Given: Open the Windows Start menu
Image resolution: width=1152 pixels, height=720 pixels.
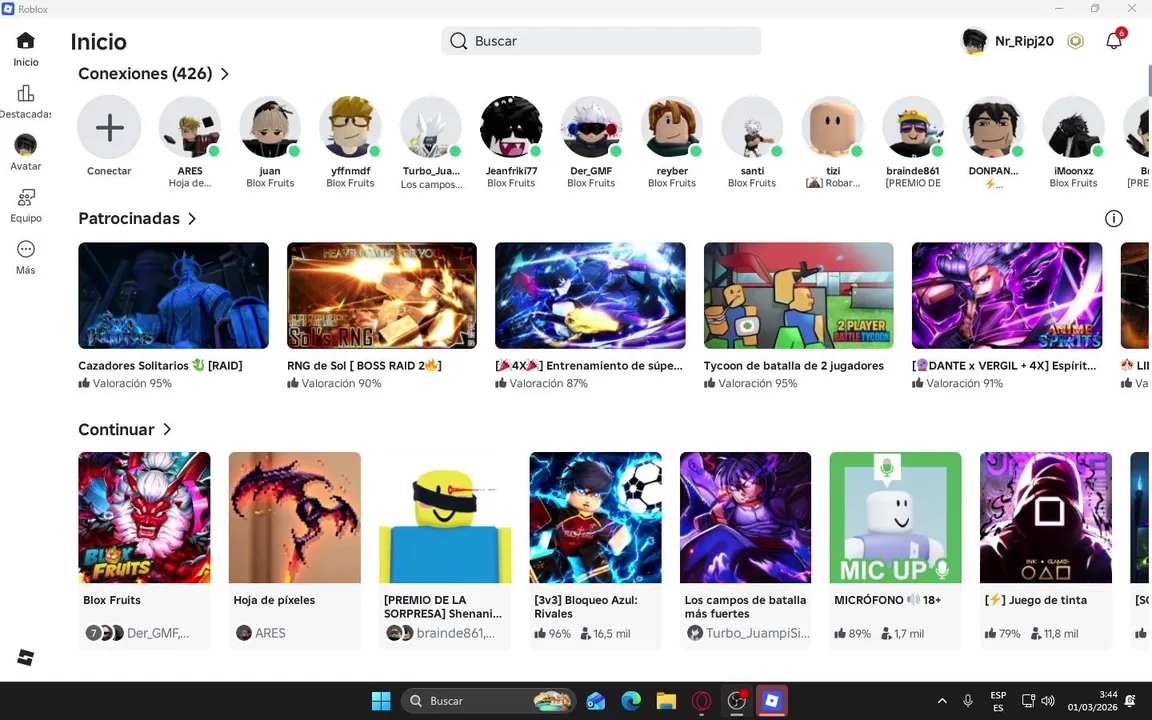Looking at the screenshot, I should coord(381,701).
